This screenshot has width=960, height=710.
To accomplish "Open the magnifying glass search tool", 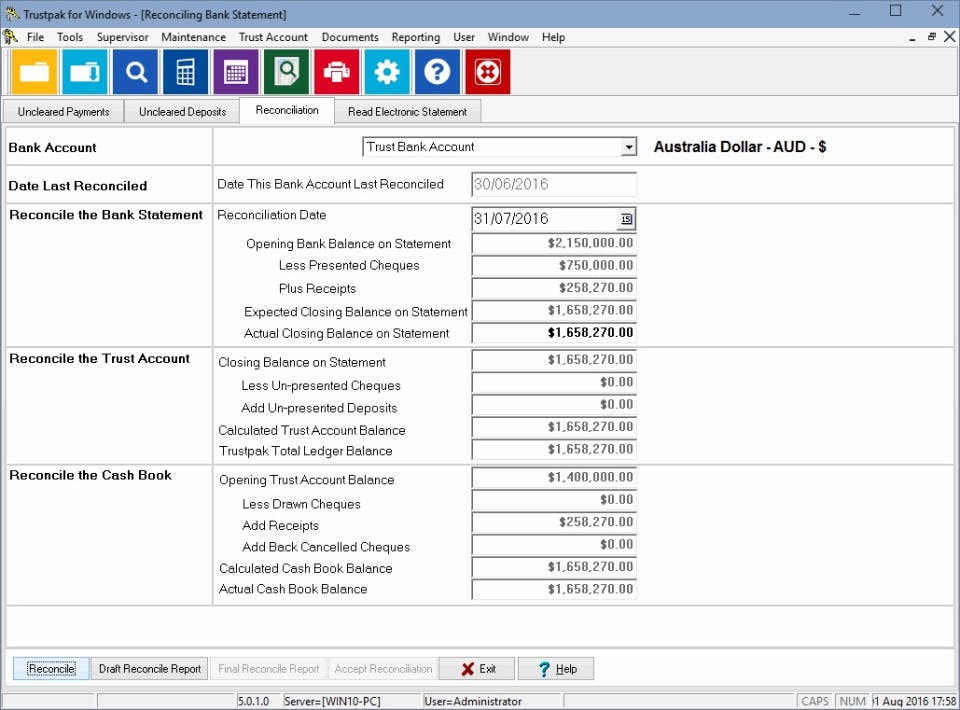I will click(x=135, y=72).
